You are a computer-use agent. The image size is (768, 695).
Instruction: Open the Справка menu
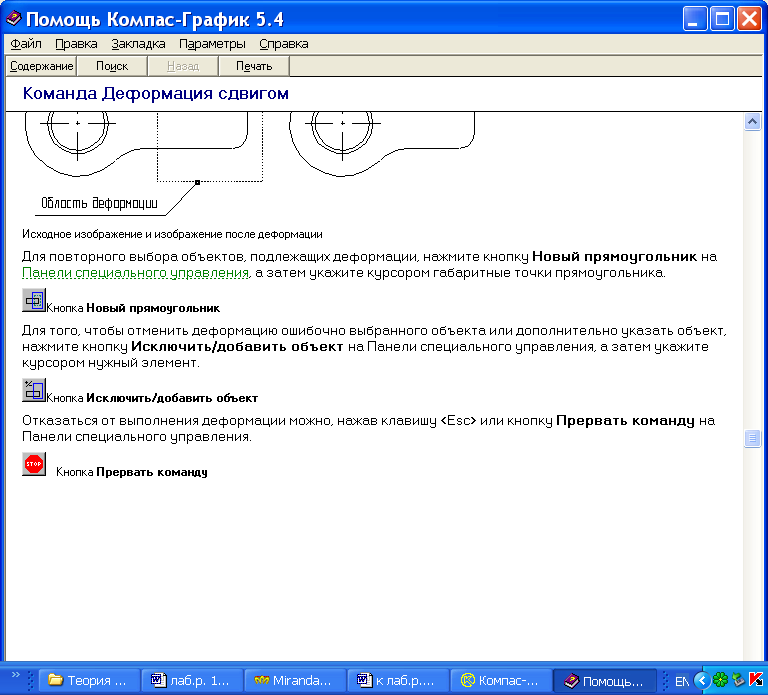tap(284, 44)
